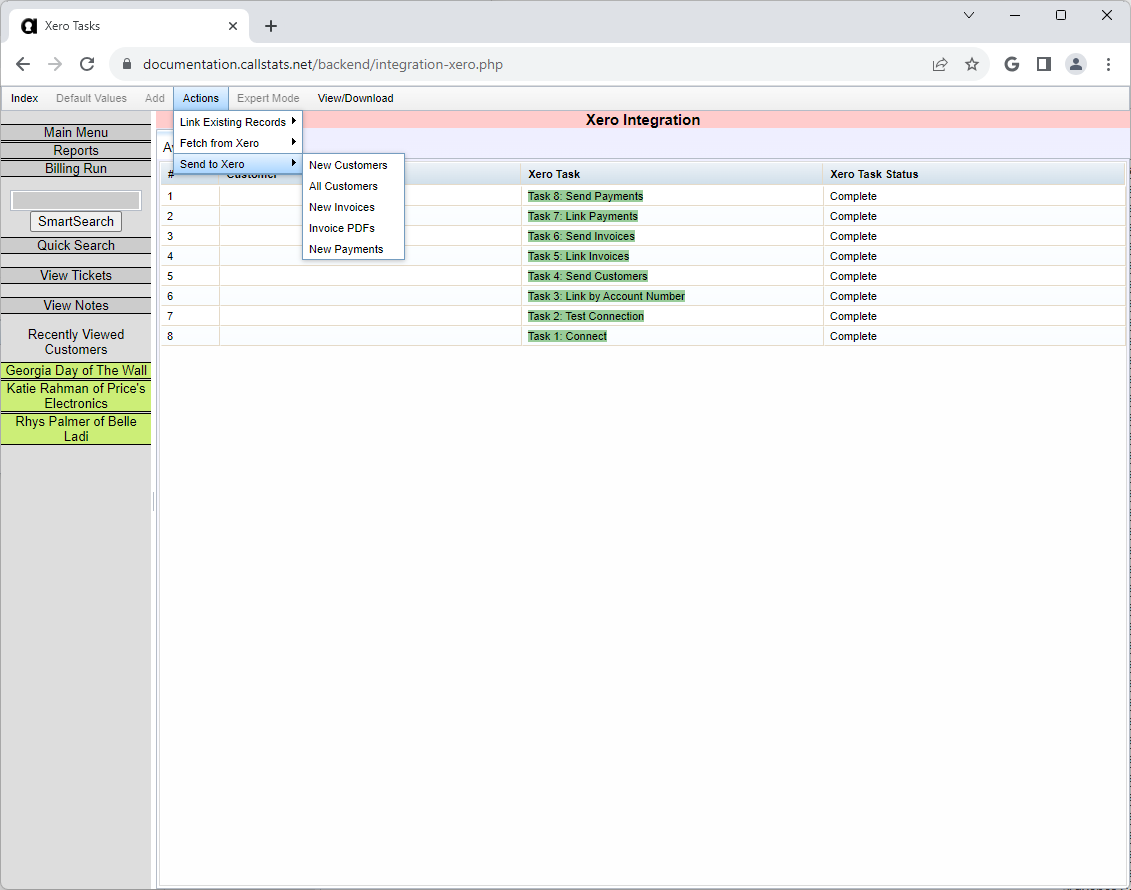Select New Payments menu entry
The image size is (1131, 890).
tap(346, 249)
